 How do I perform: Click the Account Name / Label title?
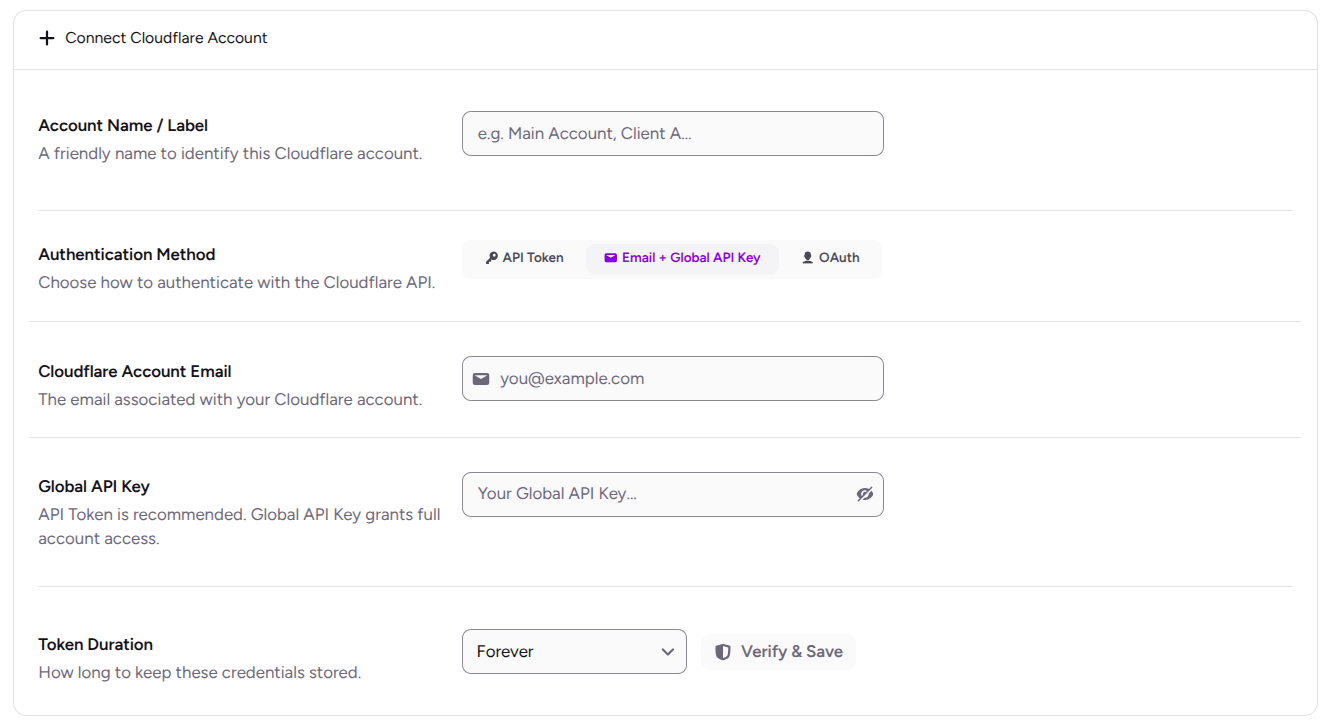(123, 125)
